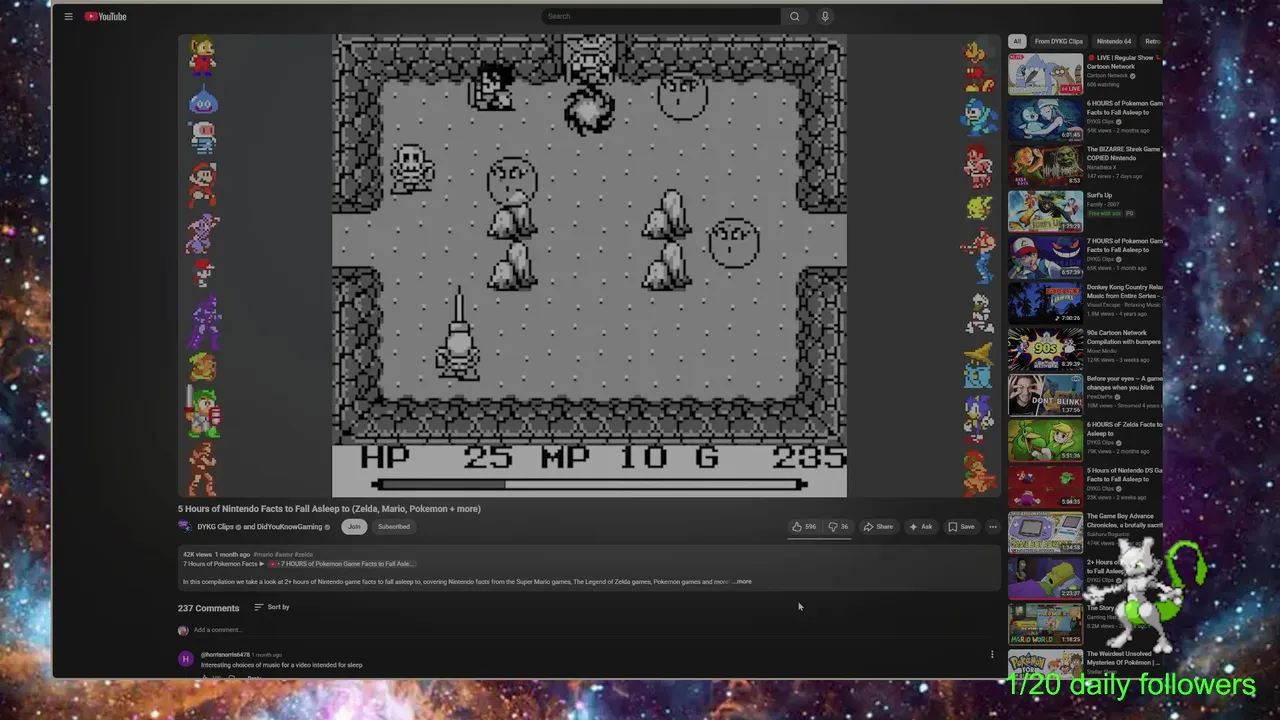
Task: Click the #mario hashtag in the description
Action: (x=263, y=554)
